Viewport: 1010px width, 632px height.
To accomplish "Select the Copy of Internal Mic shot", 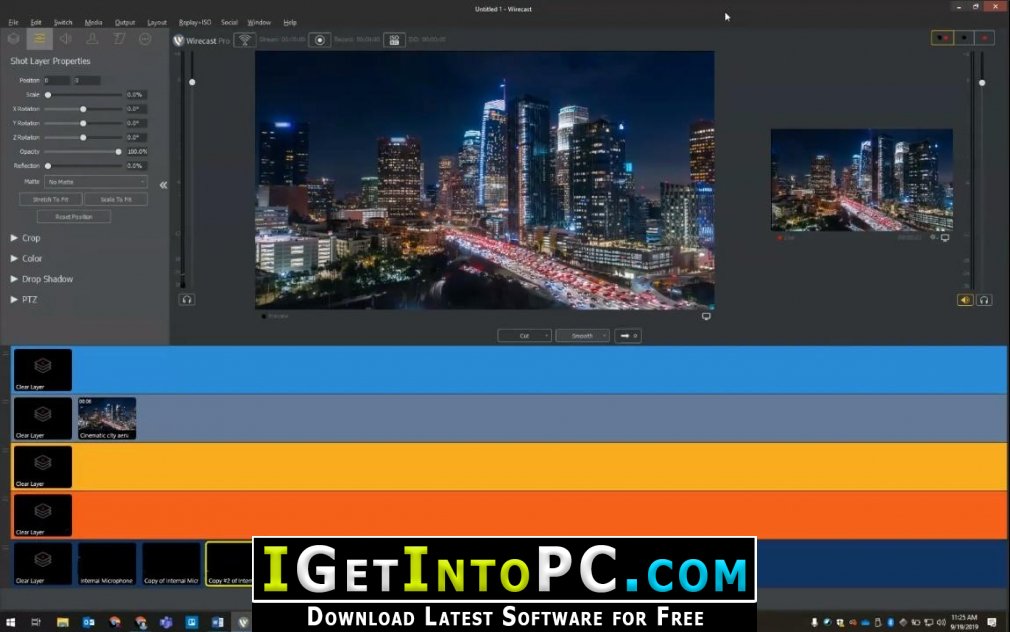I will (171, 564).
